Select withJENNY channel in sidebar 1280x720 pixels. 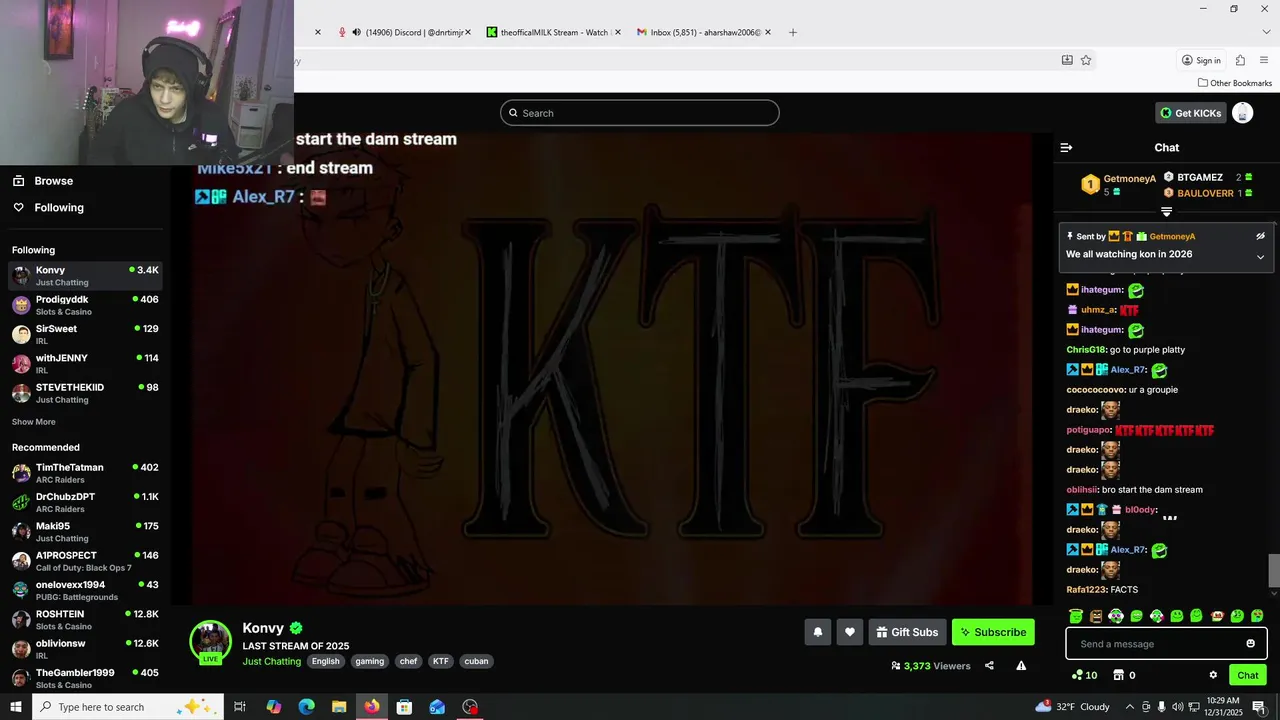85,364
